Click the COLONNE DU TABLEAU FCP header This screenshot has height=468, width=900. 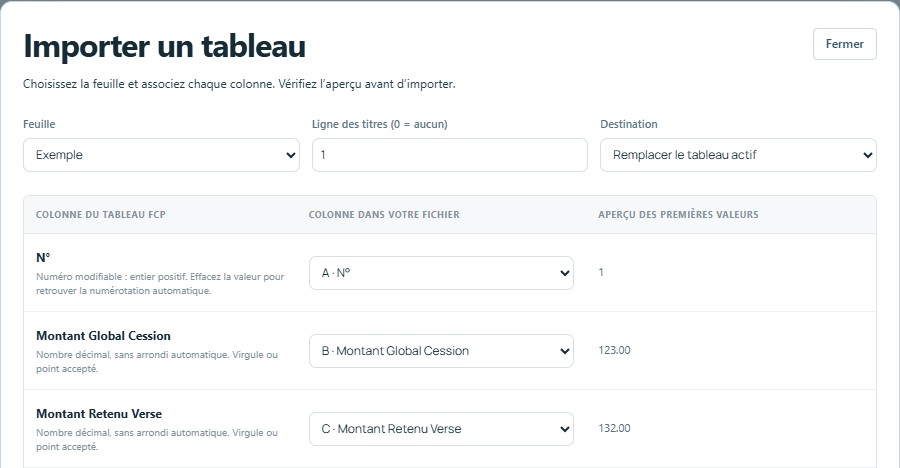tap(100, 215)
